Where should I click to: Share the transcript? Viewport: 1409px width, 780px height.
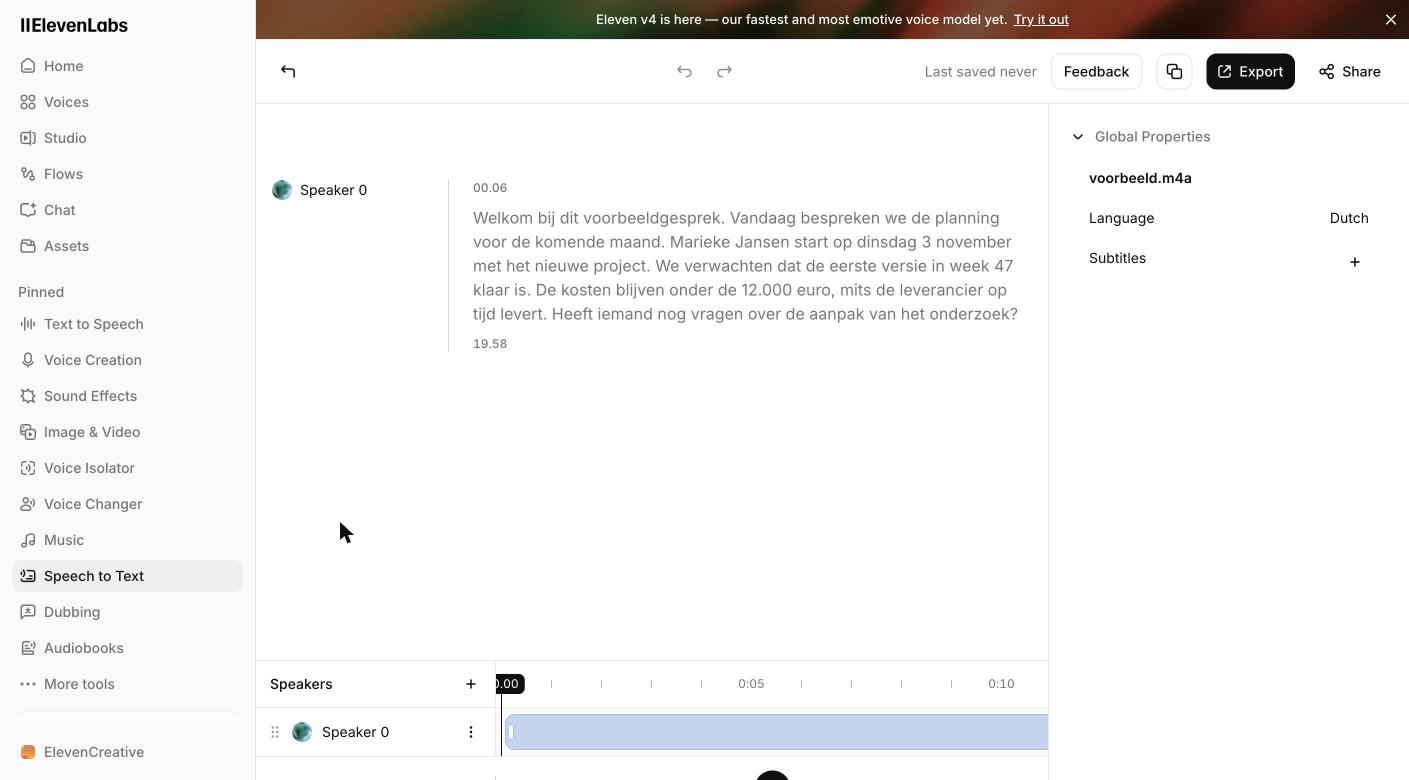(1349, 71)
